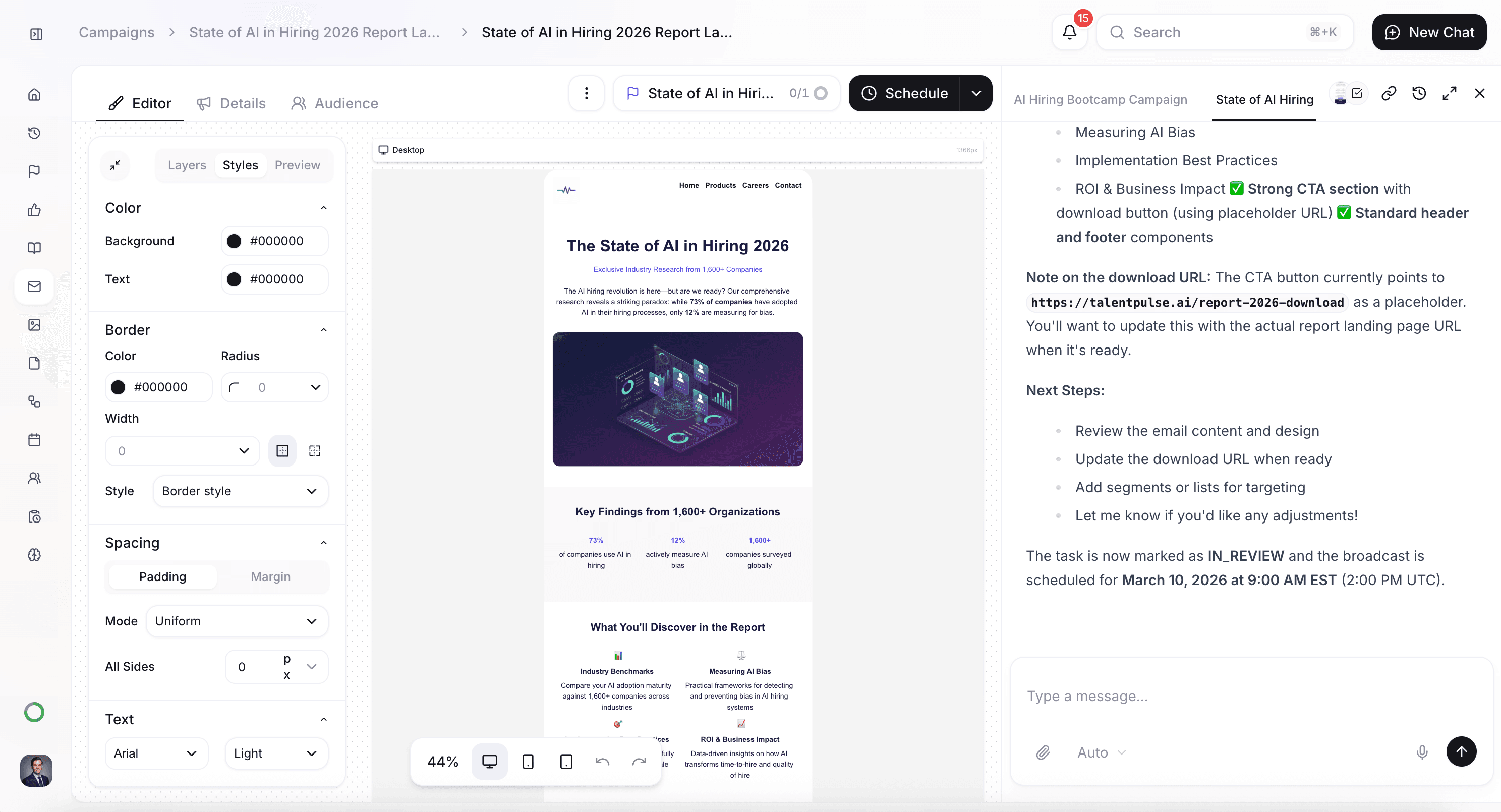Toggle to Margin spacing mode

click(270, 576)
